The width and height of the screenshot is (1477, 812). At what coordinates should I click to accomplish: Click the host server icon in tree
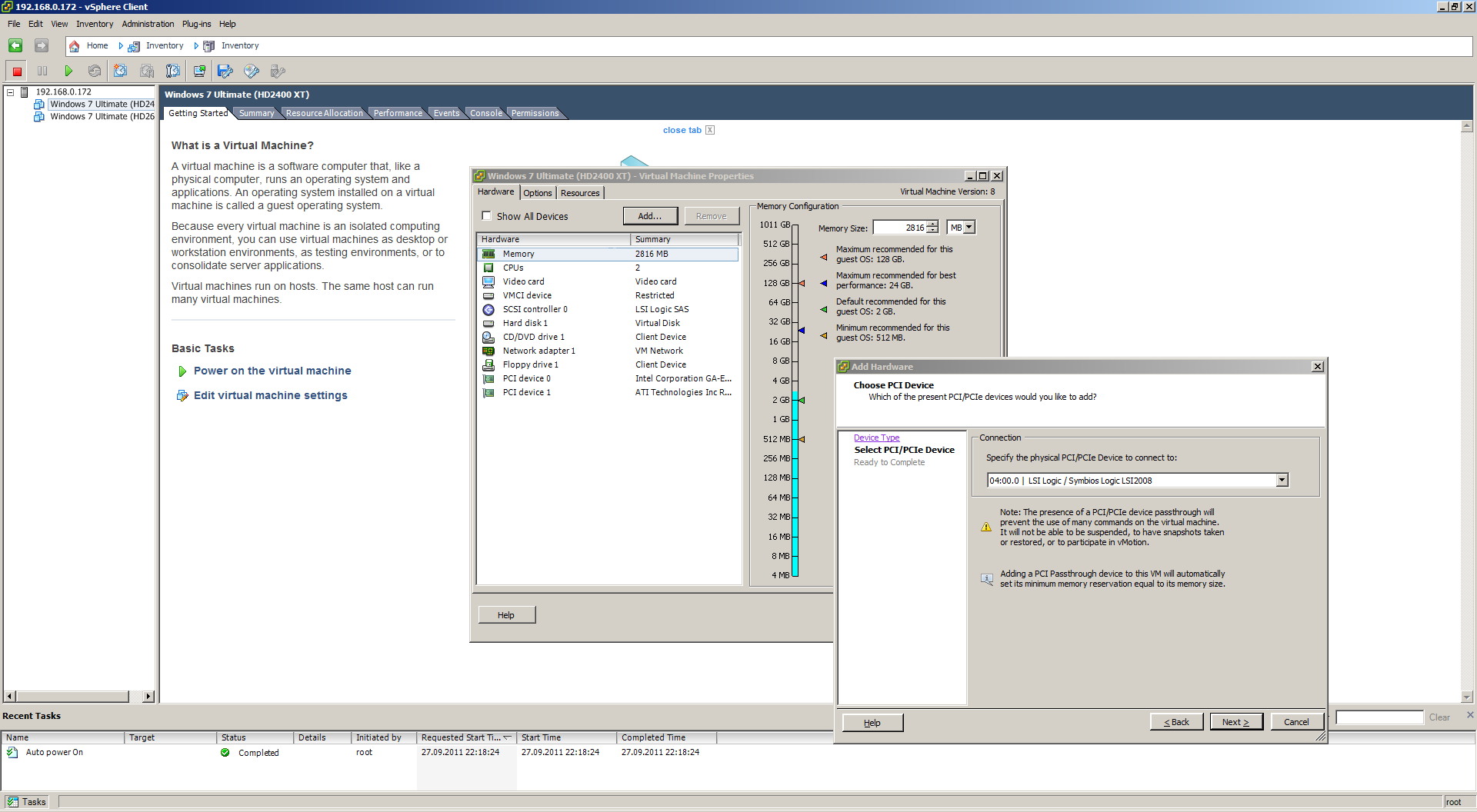pos(25,92)
